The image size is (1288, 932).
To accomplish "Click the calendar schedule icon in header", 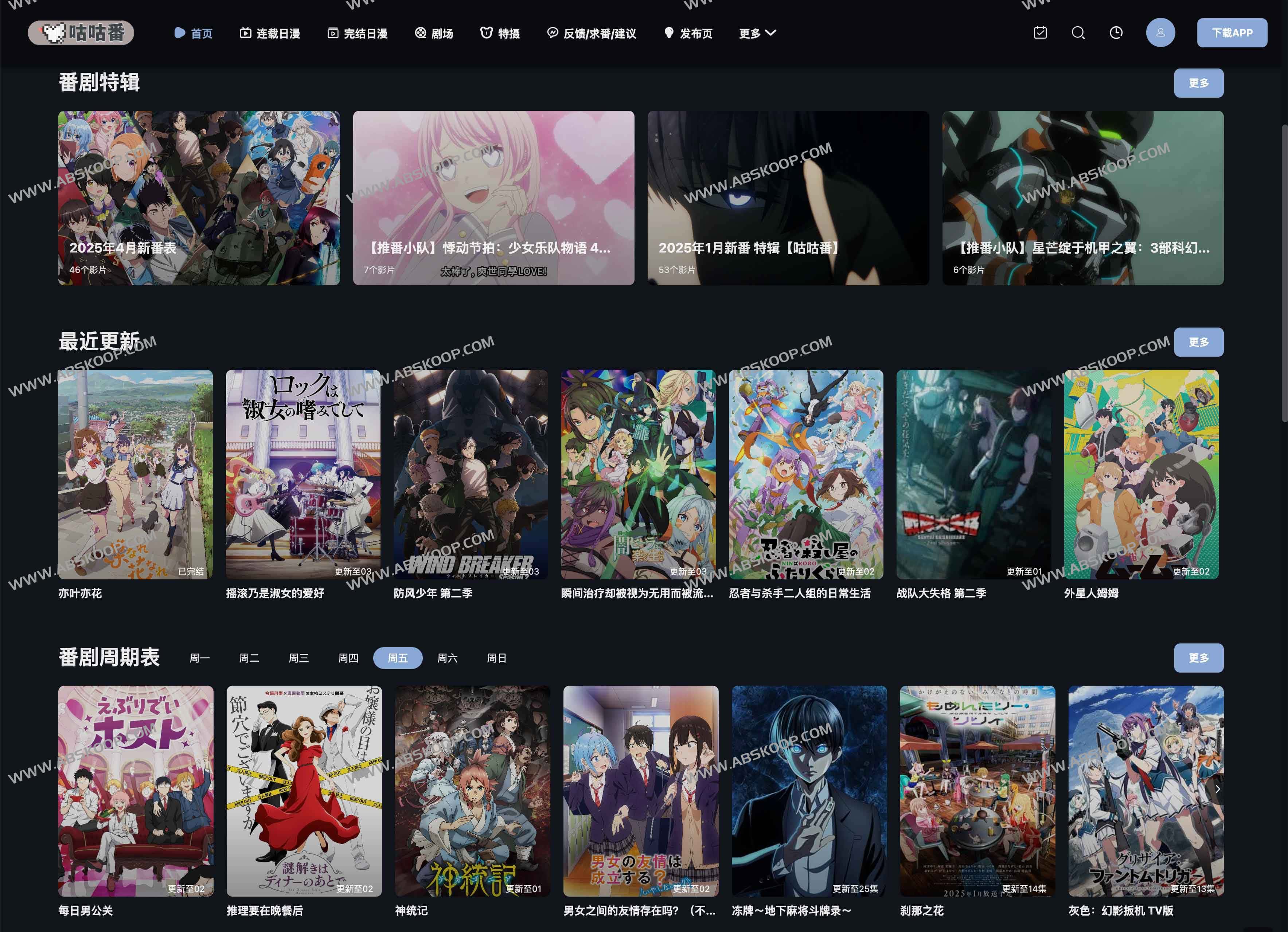I will 1040,33.
